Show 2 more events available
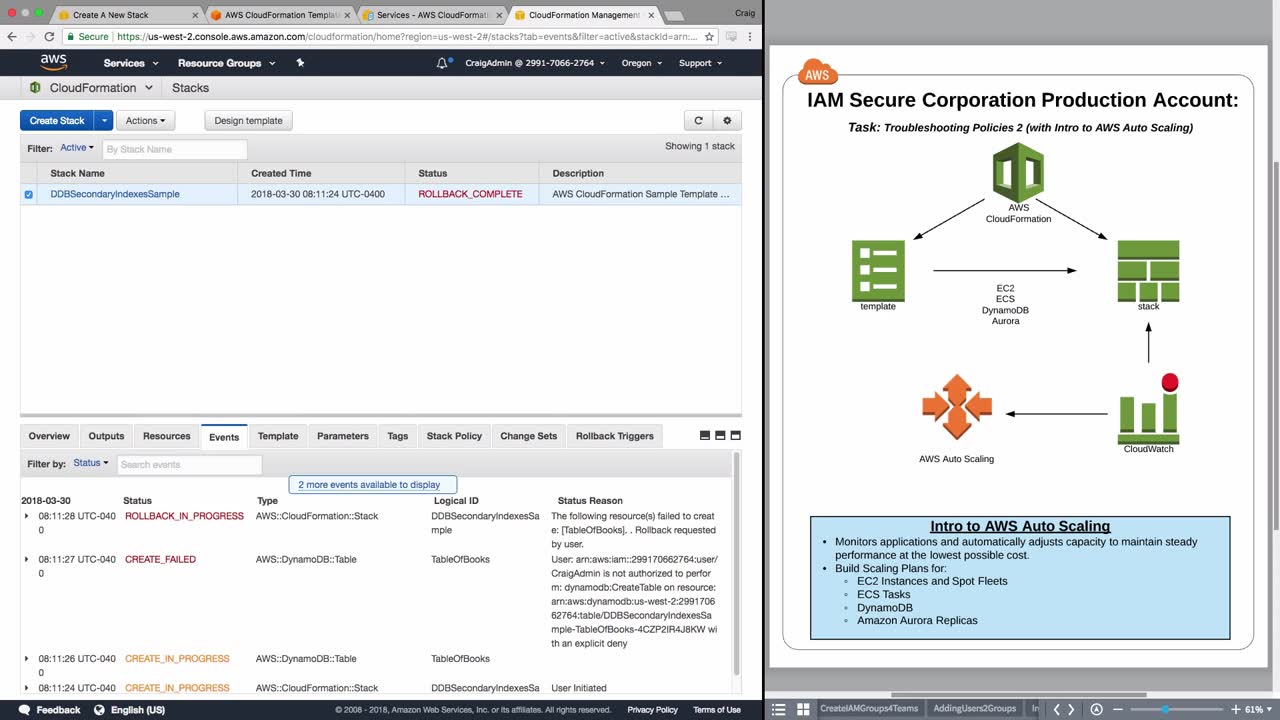 (x=372, y=485)
